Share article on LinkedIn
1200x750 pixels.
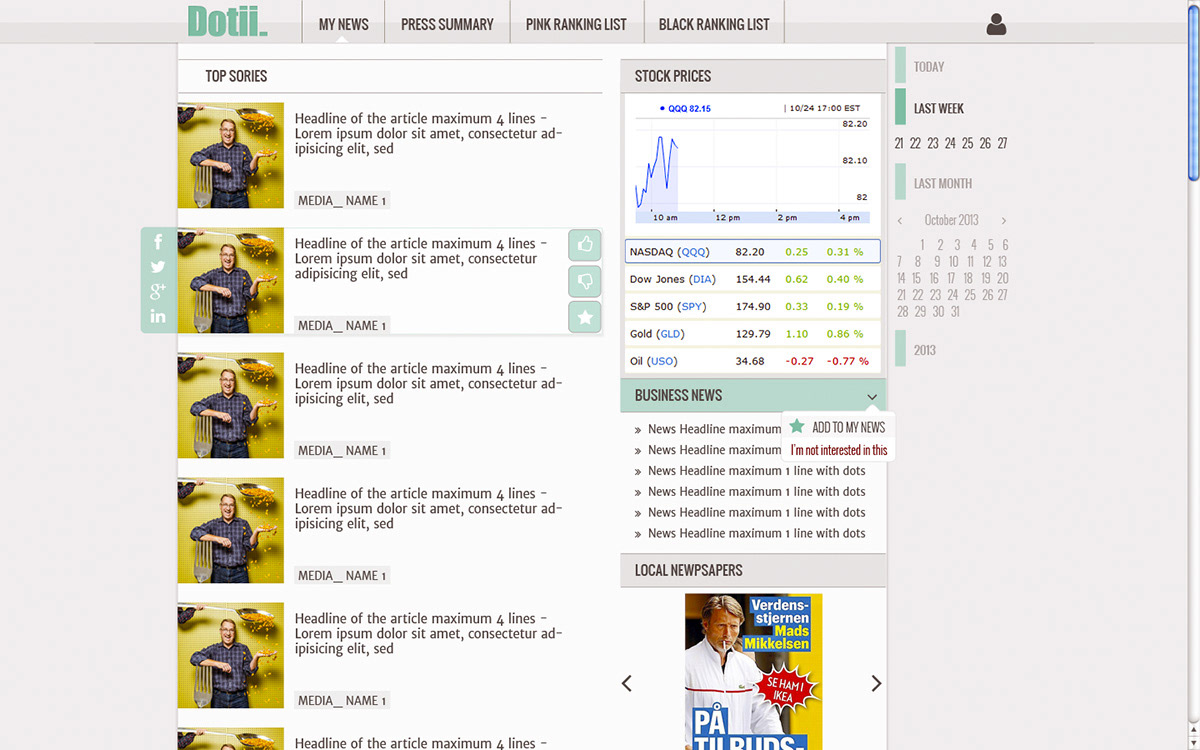tap(158, 316)
